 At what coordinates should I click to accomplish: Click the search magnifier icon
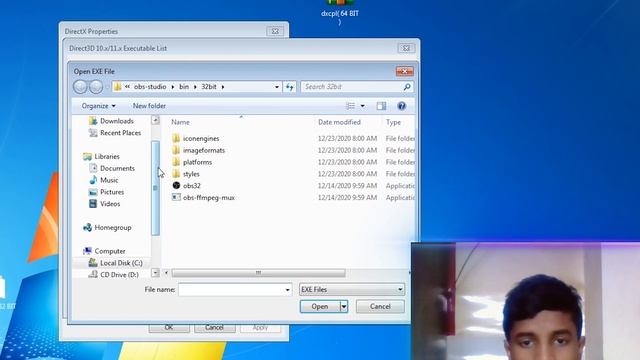tap(407, 87)
